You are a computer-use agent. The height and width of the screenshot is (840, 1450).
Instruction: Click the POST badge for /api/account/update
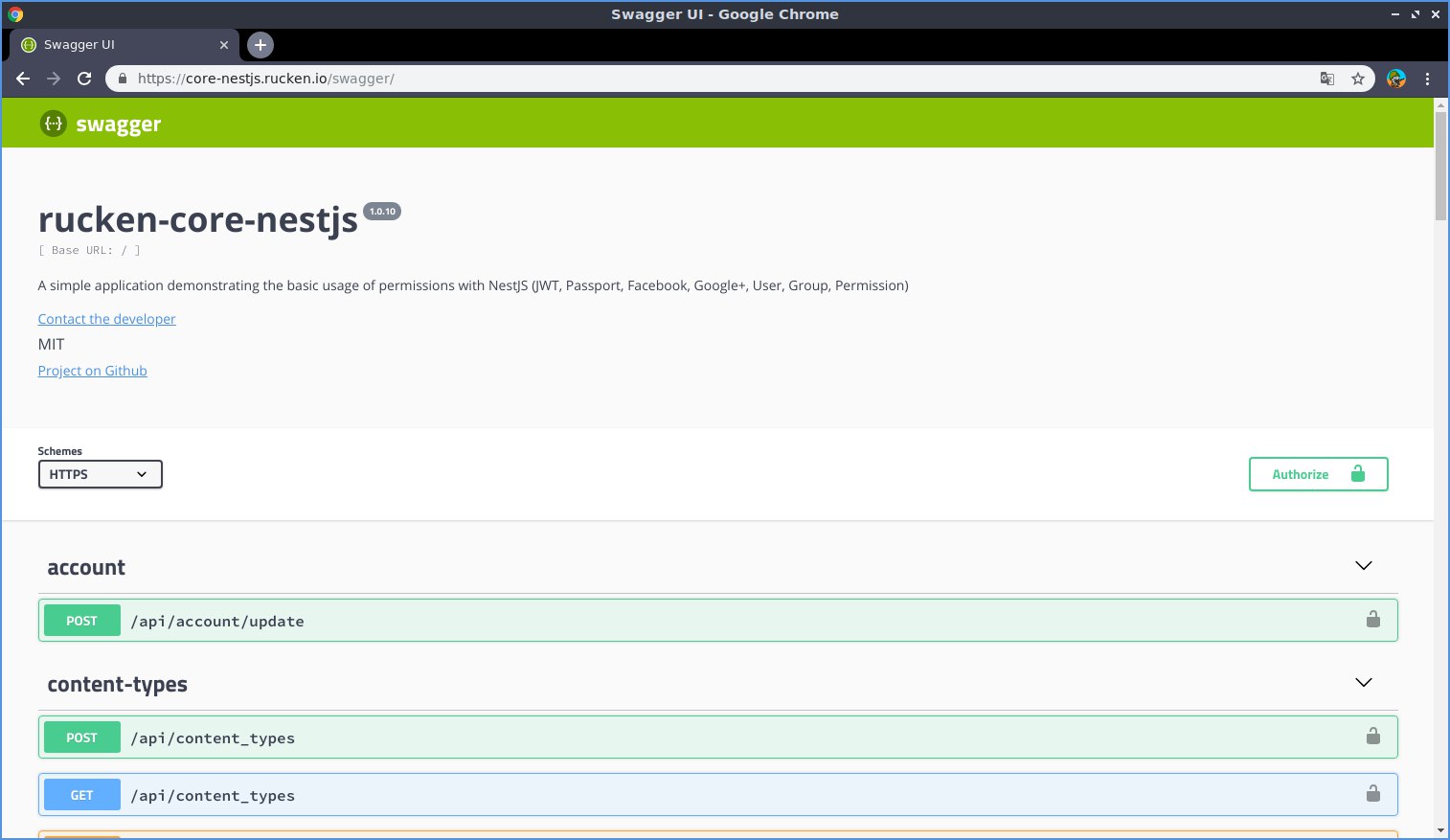(x=82, y=621)
